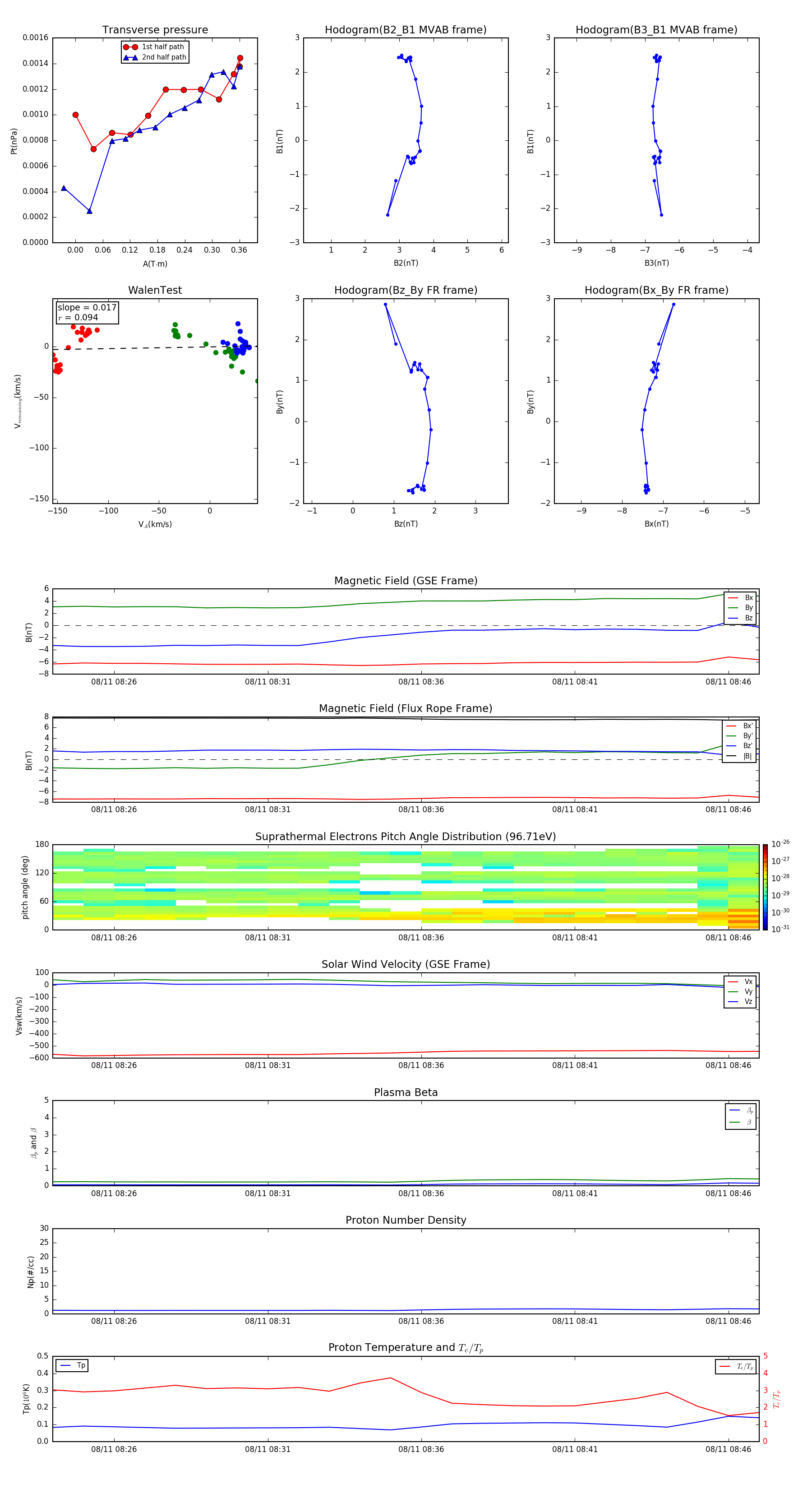
Task: Click the "Solar Wind Velocity (GSE Frame)" title
Action: tap(406, 964)
